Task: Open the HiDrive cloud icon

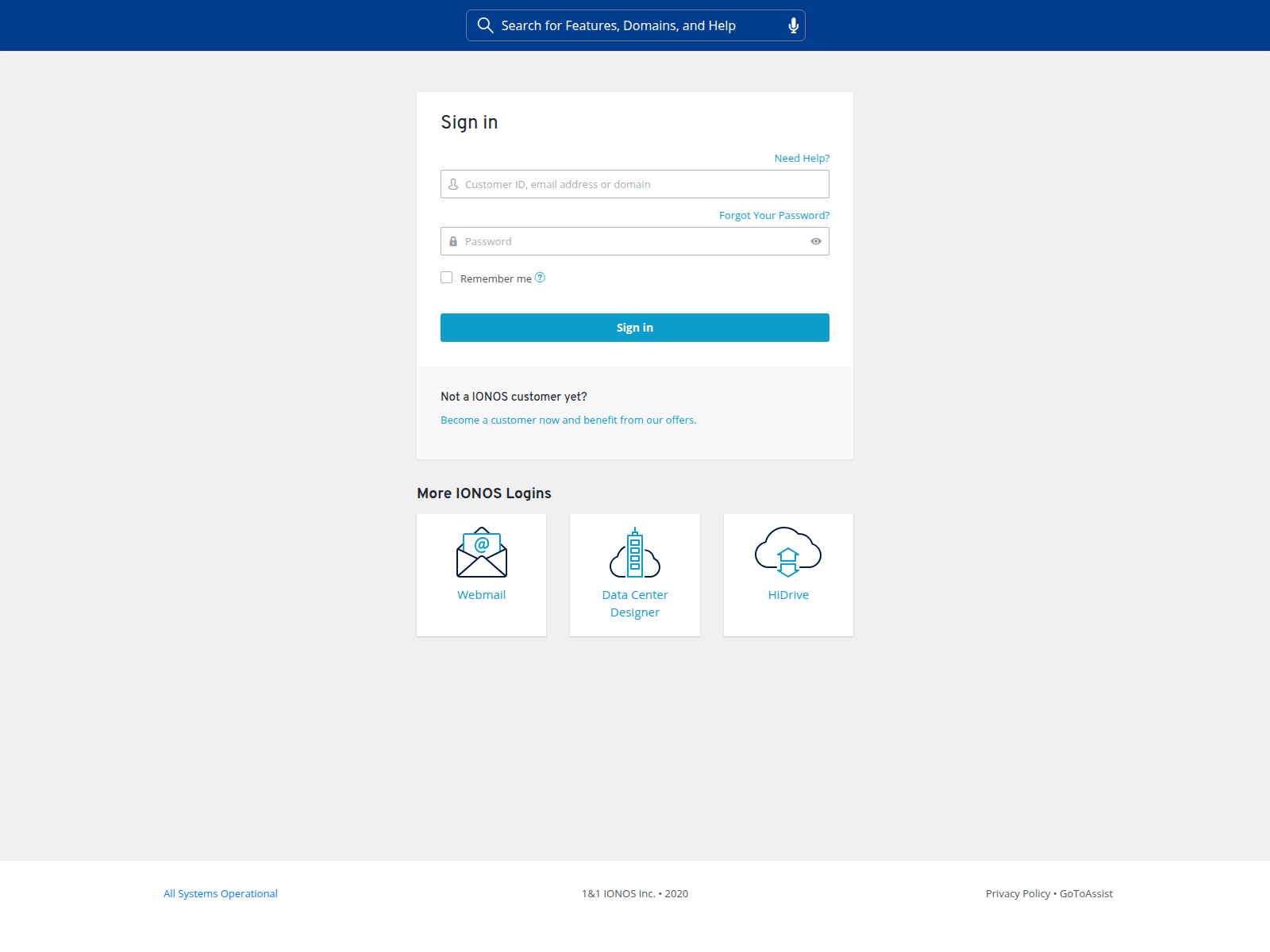Action: pyautogui.click(x=788, y=552)
